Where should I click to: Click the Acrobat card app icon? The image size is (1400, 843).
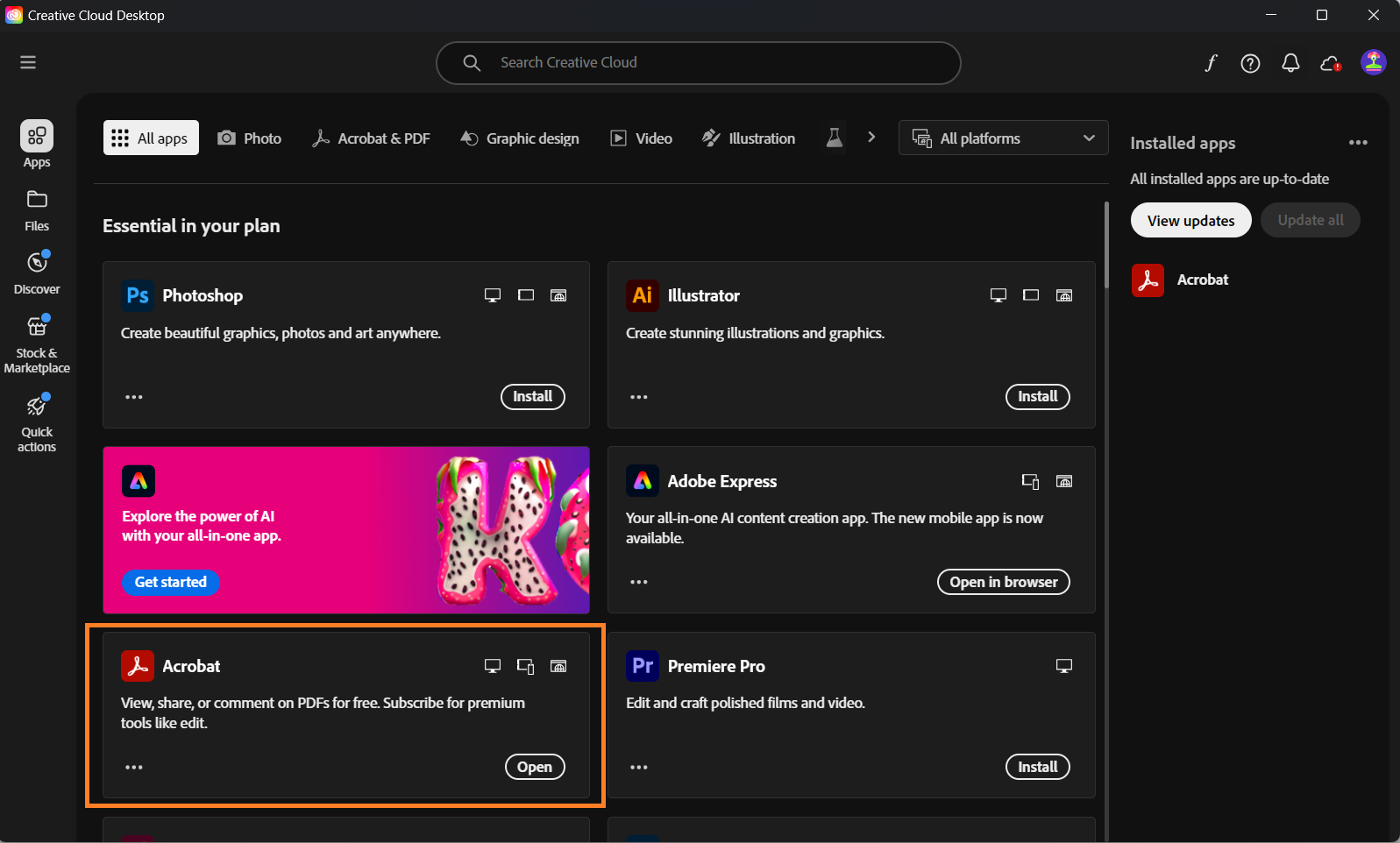coord(138,666)
